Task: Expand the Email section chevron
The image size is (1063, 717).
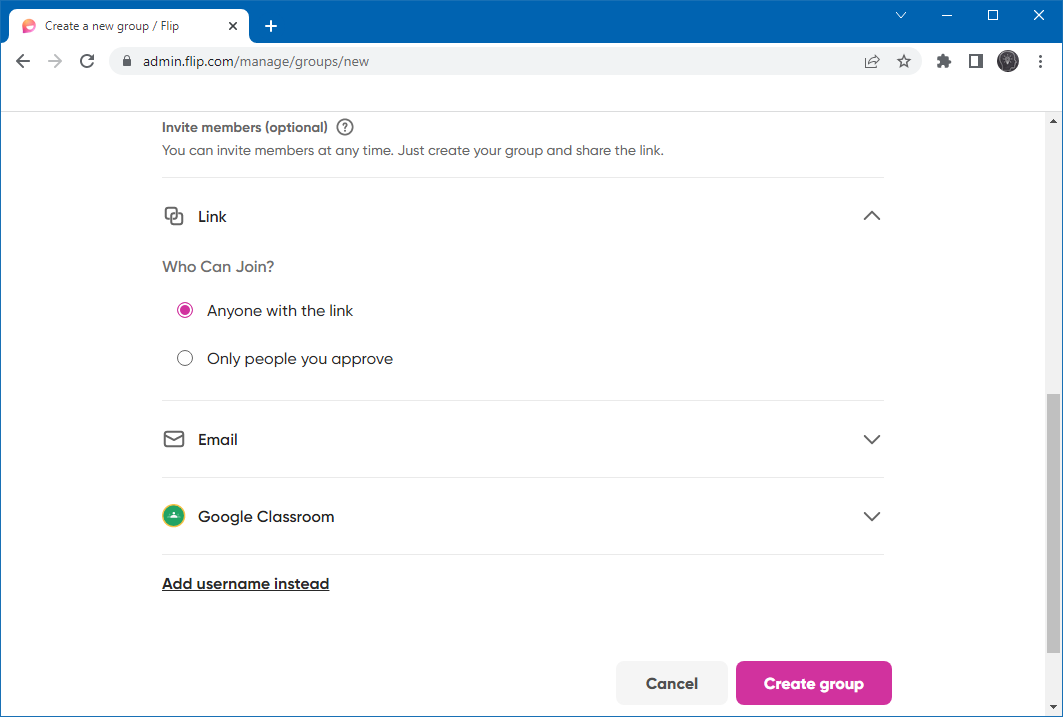Action: click(871, 439)
